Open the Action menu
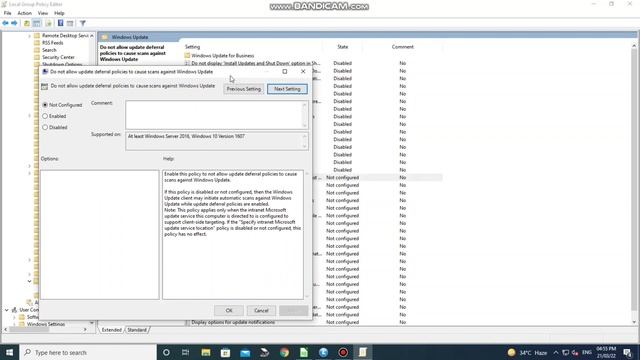 click(x=24, y=13)
